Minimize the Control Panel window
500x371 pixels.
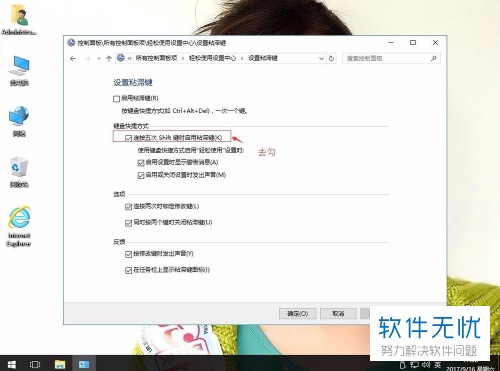point(391,43)
